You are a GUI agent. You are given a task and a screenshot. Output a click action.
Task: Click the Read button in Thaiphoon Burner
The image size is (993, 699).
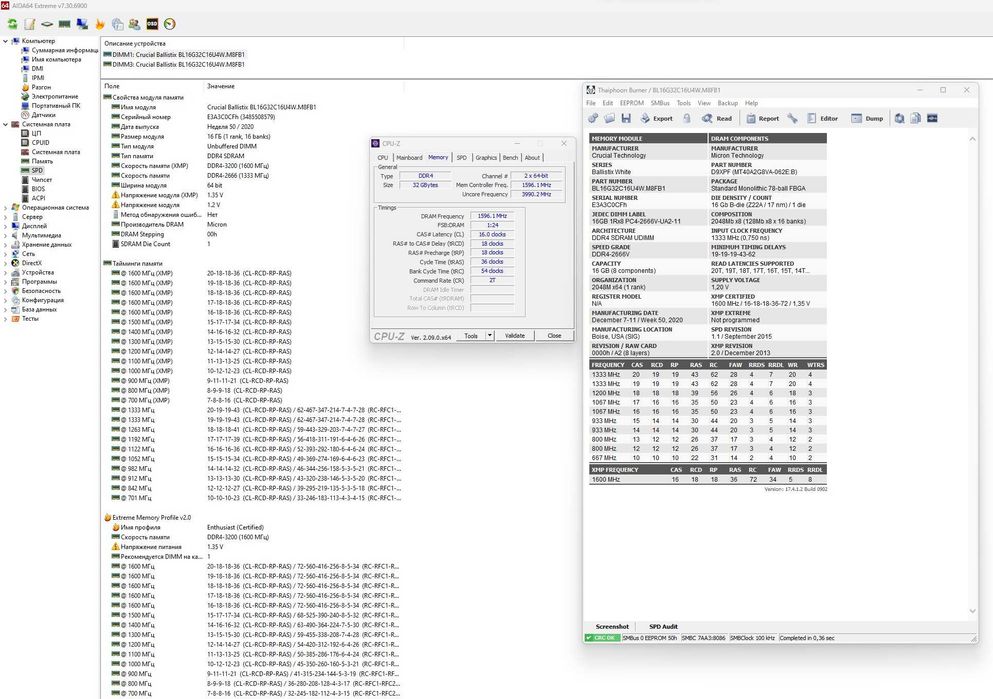pyautogui.click(x=715, y=118)
